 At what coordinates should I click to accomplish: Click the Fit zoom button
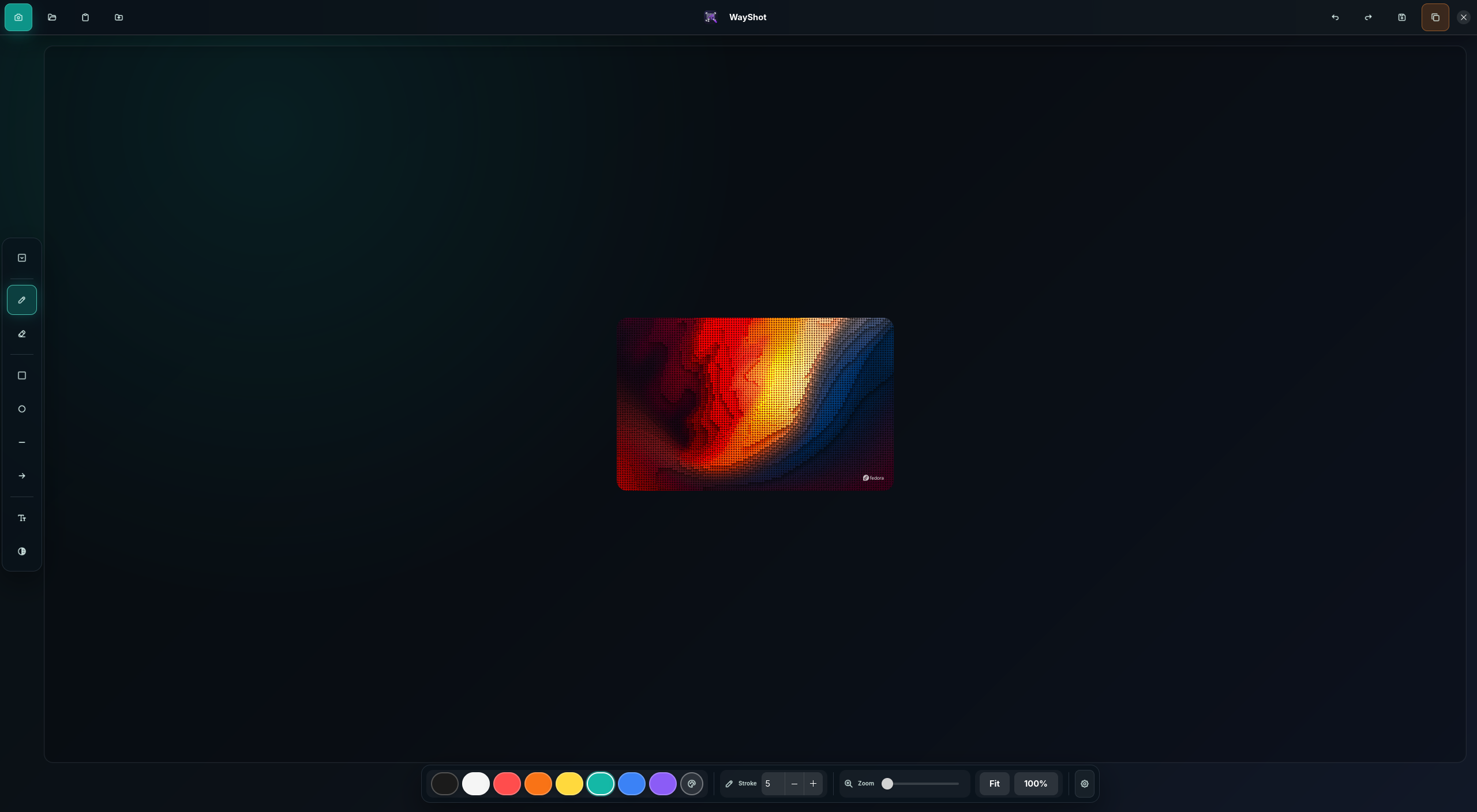pos(995,784)
